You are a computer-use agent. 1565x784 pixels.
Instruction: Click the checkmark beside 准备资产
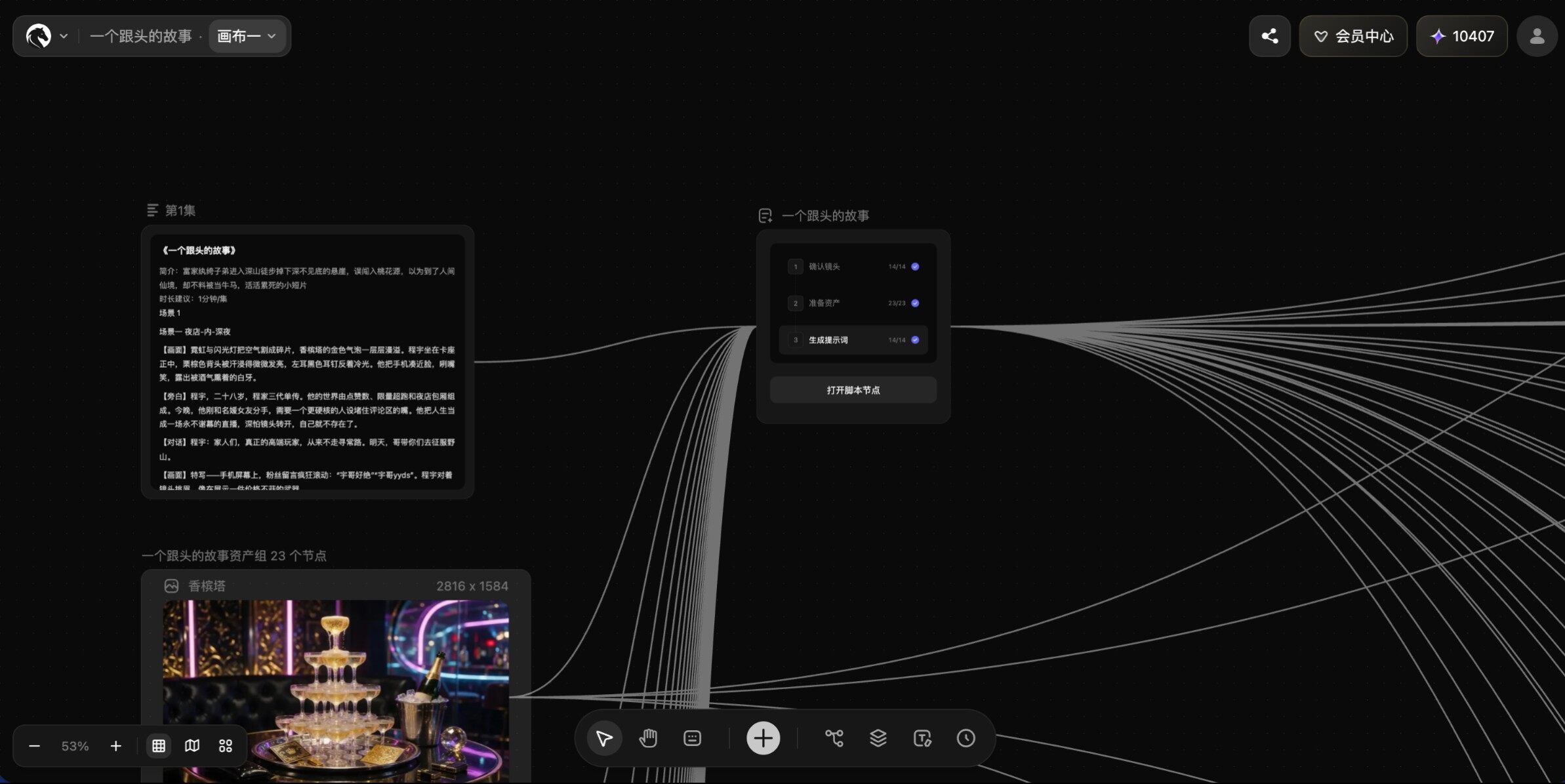point(915,303)
